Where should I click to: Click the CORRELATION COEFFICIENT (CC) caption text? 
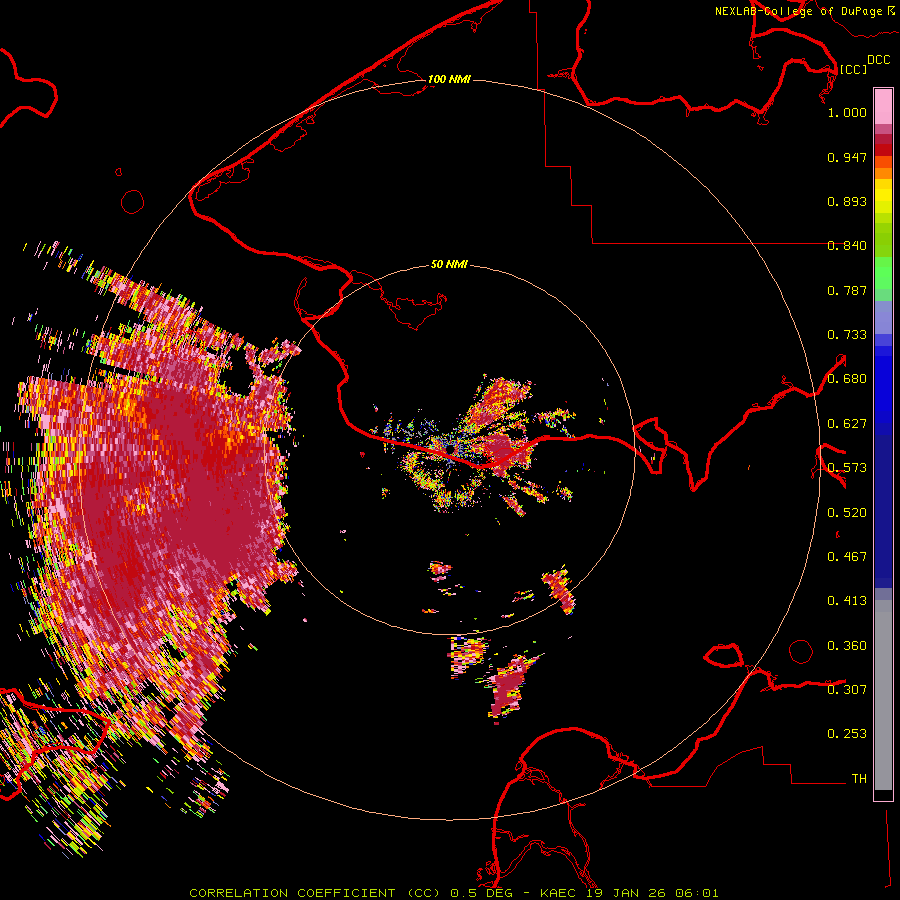point(315,893)
